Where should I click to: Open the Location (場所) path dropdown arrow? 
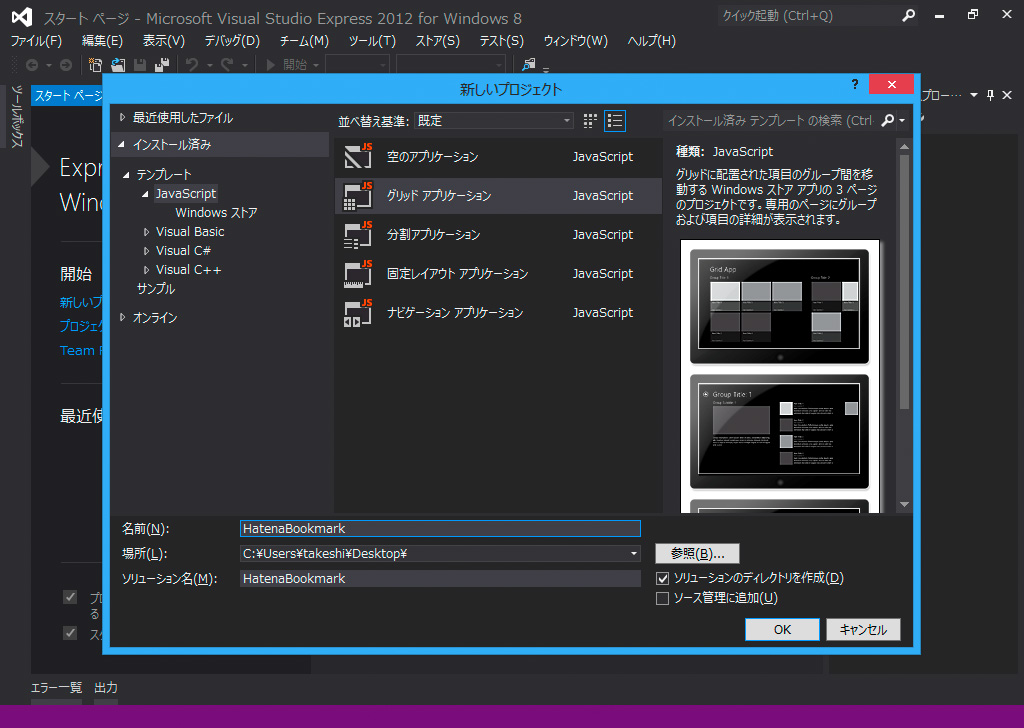pyautogui.click(x=633, y=554)
